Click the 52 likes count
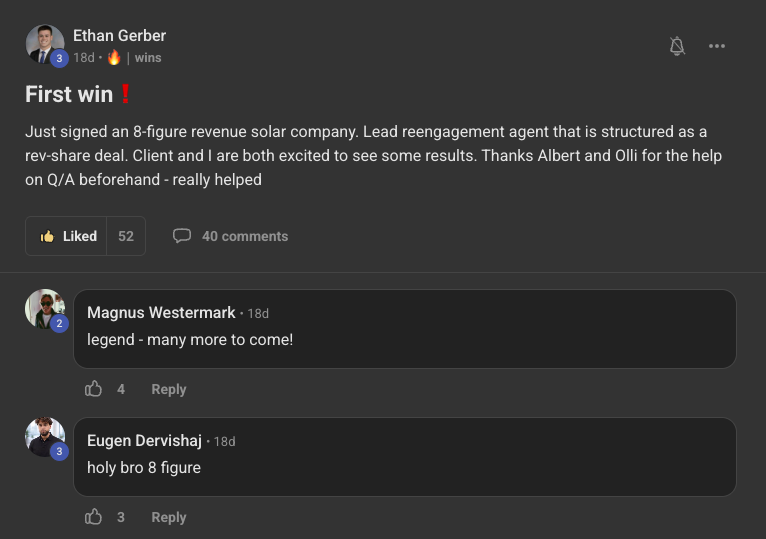Viewport: 766px width, 539px height. pyautogui.click(x=126, y=236)
